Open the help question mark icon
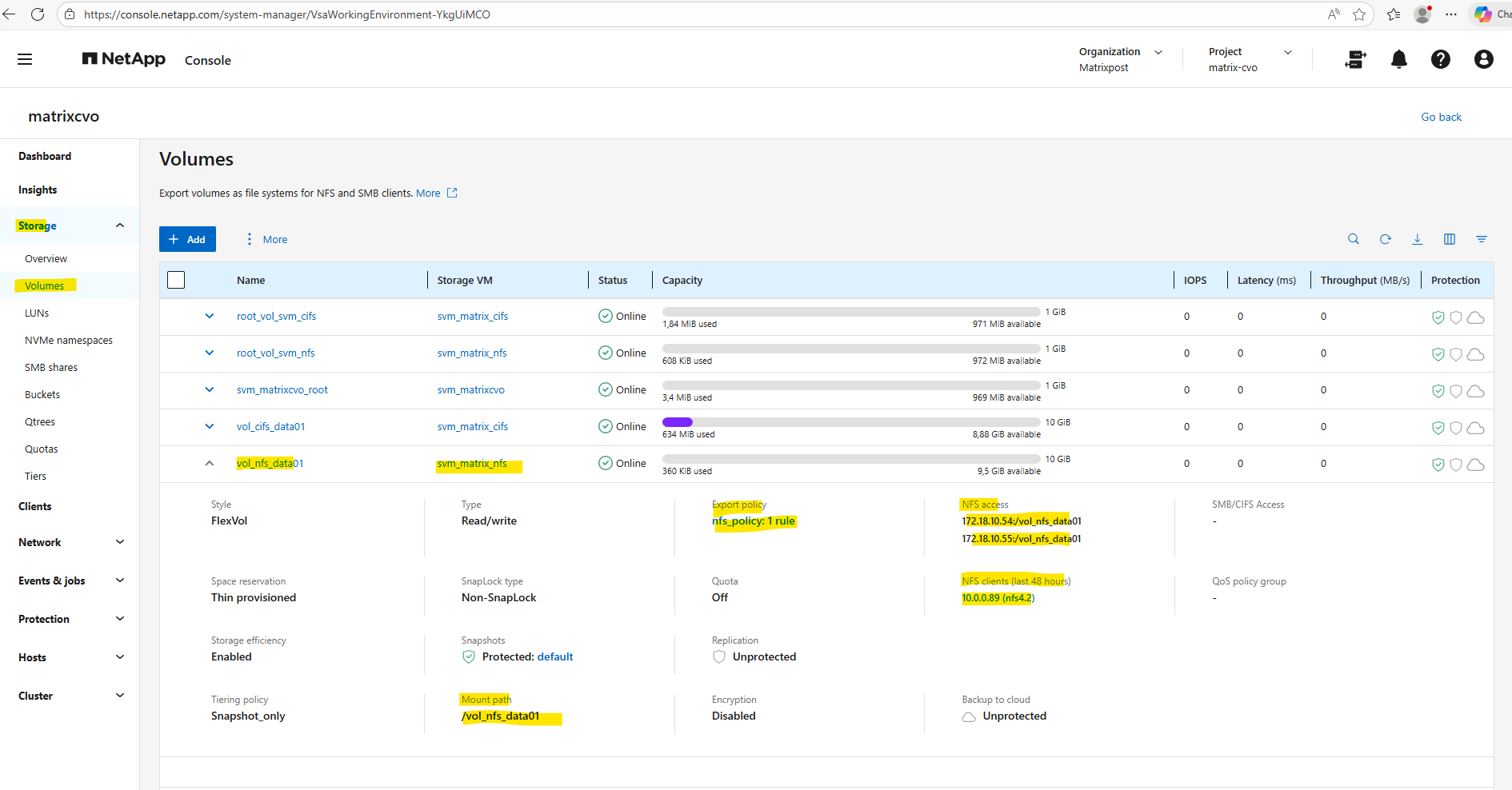1512x790 pixels. point(1440,60)
